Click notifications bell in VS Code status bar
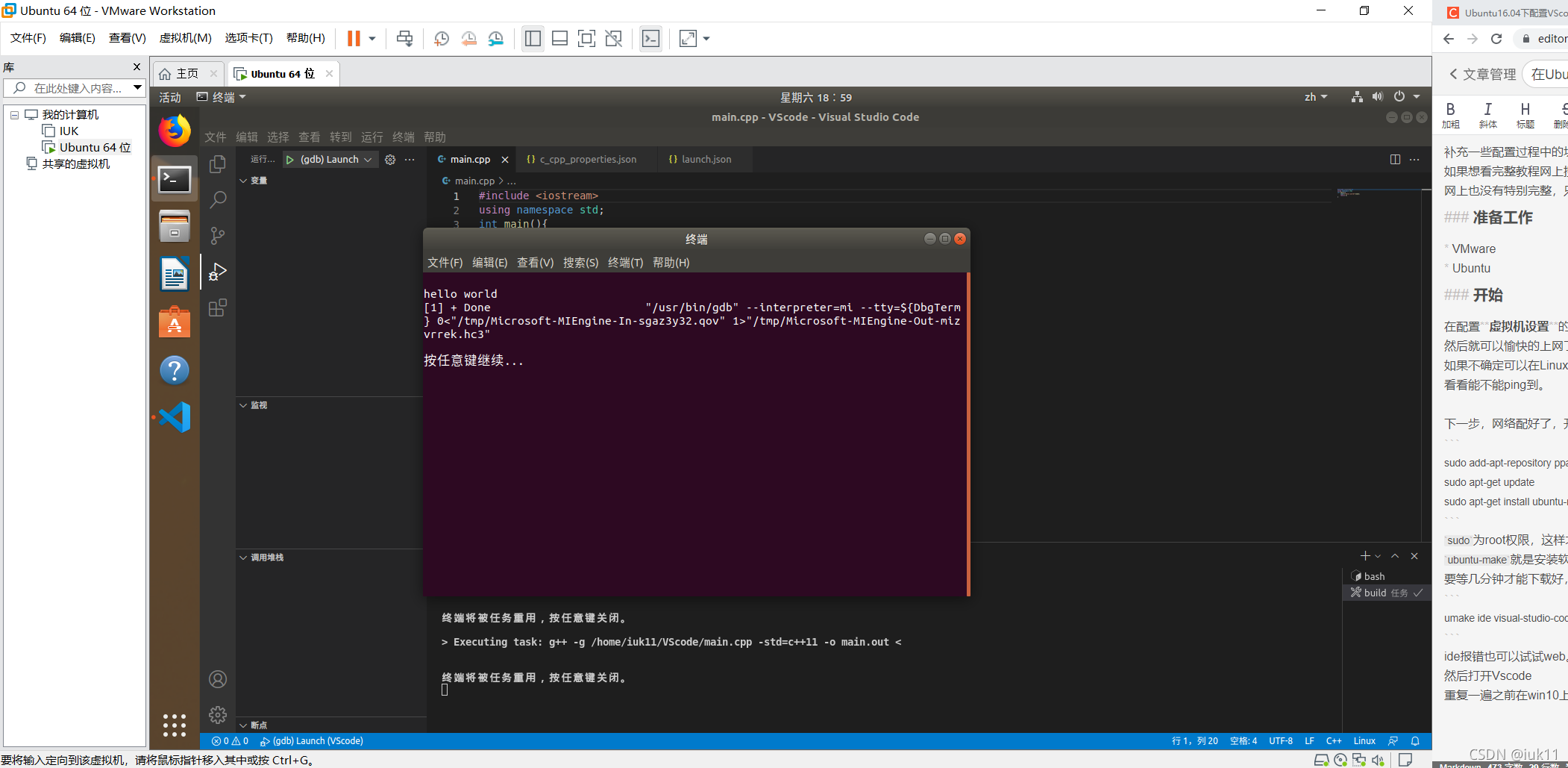Image resolution: width=1568 pixels, height=768 pixels. click(x=1415, y=741)
